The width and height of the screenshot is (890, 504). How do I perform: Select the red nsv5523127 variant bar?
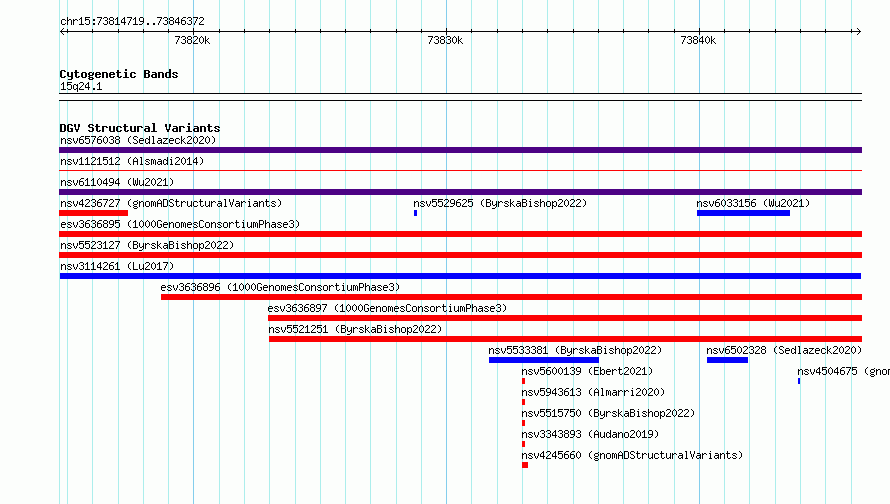[460, 255]
